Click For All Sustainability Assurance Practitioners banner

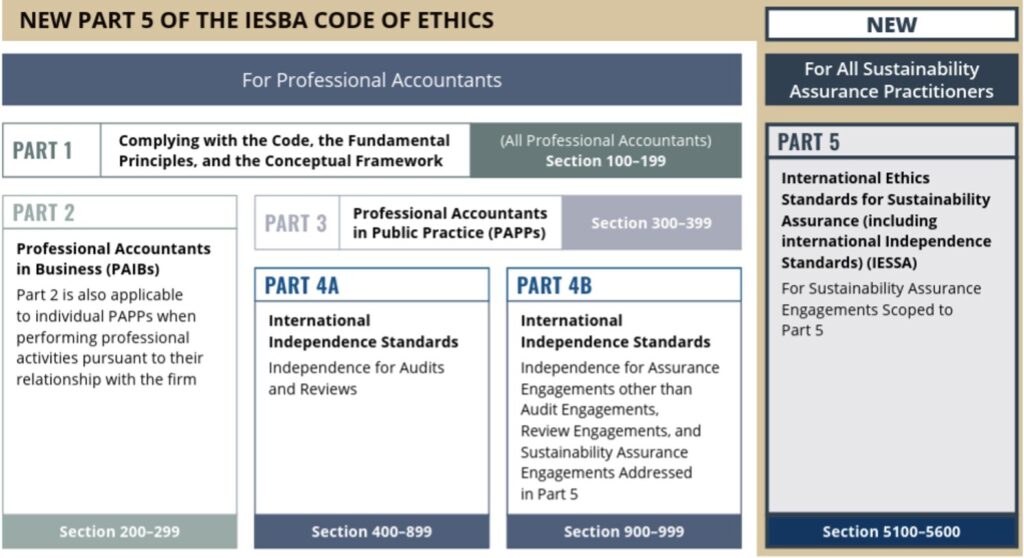(891, 80)
